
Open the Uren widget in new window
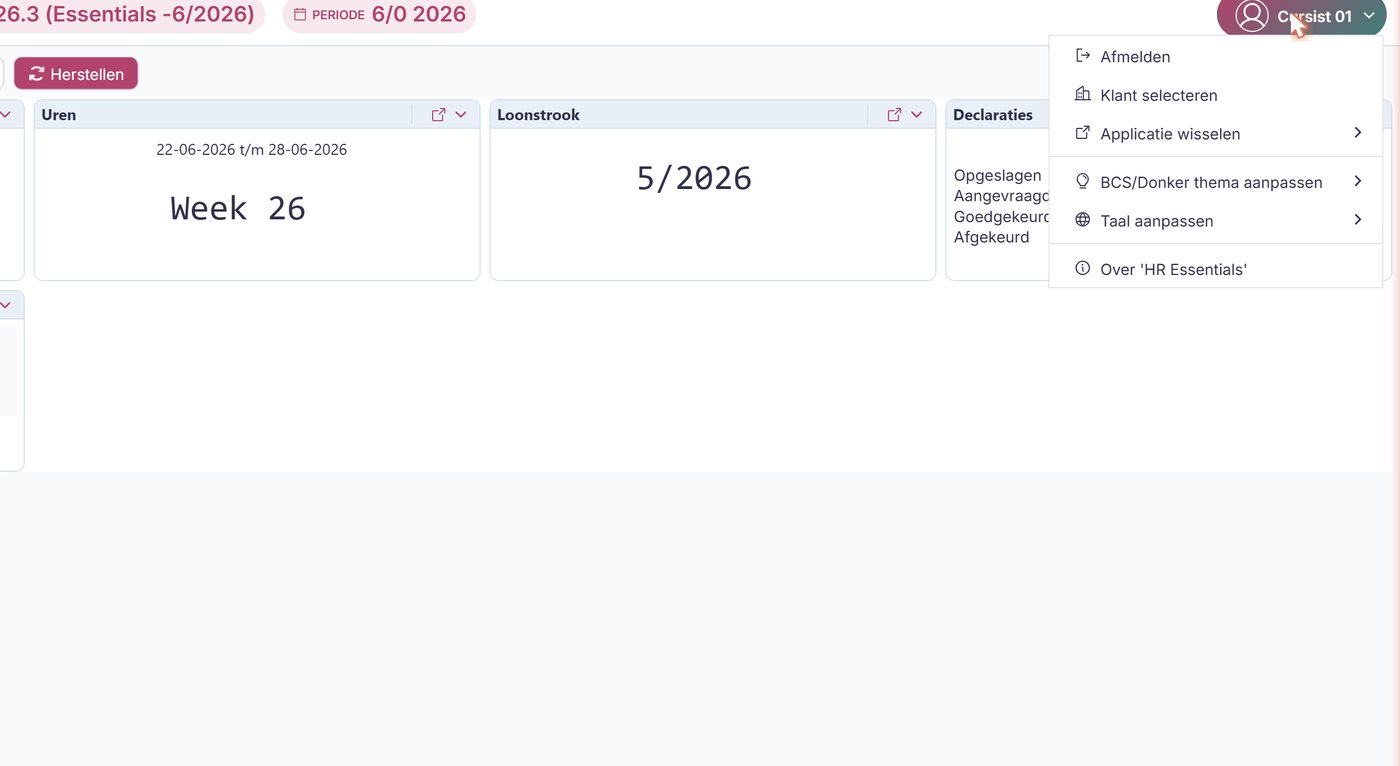click(x=438, y=115)
